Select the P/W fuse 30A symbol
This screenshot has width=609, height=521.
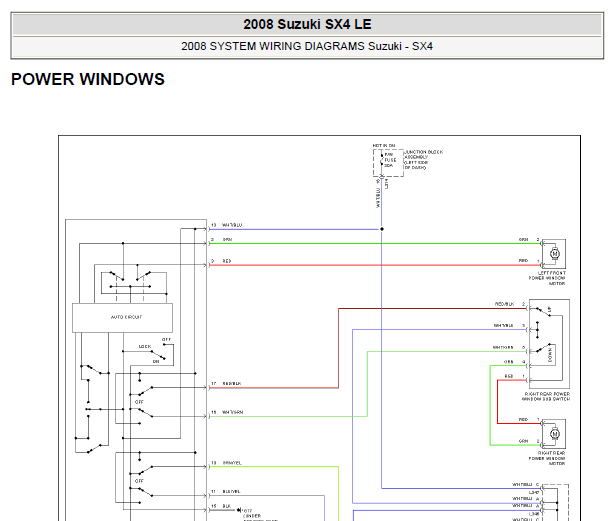382,160
